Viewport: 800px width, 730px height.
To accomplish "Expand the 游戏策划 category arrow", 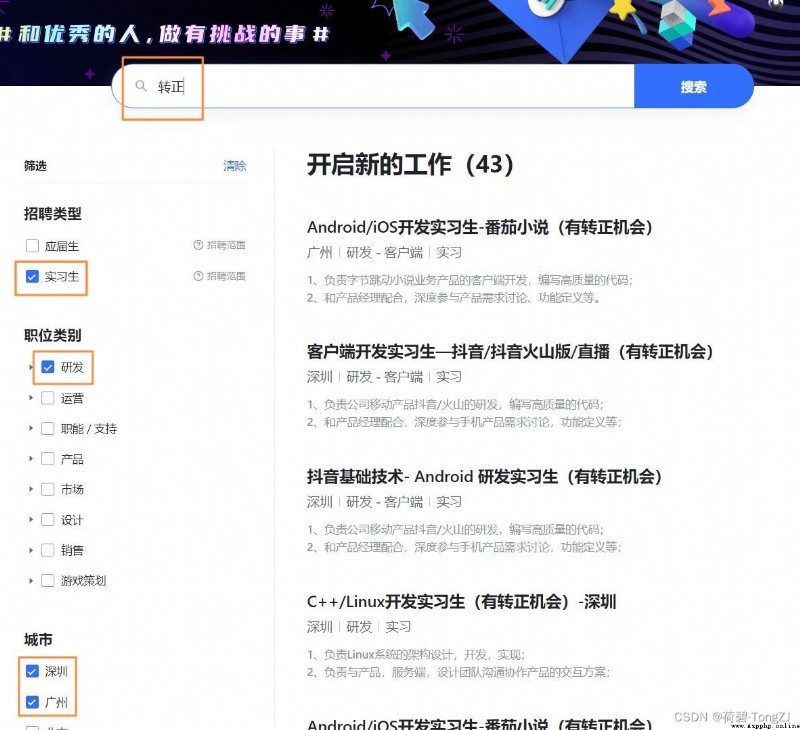I will click(31, 581).
